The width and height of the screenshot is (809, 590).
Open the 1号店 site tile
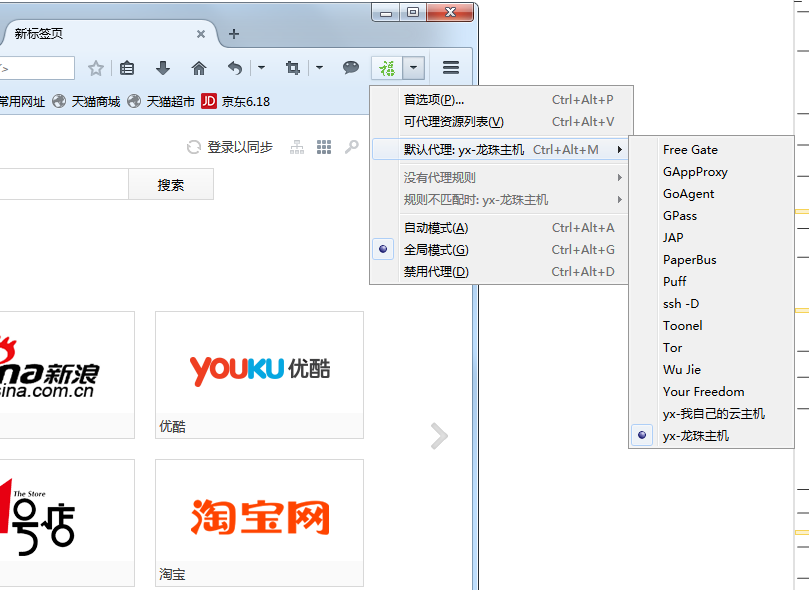[x=67, y=523]
